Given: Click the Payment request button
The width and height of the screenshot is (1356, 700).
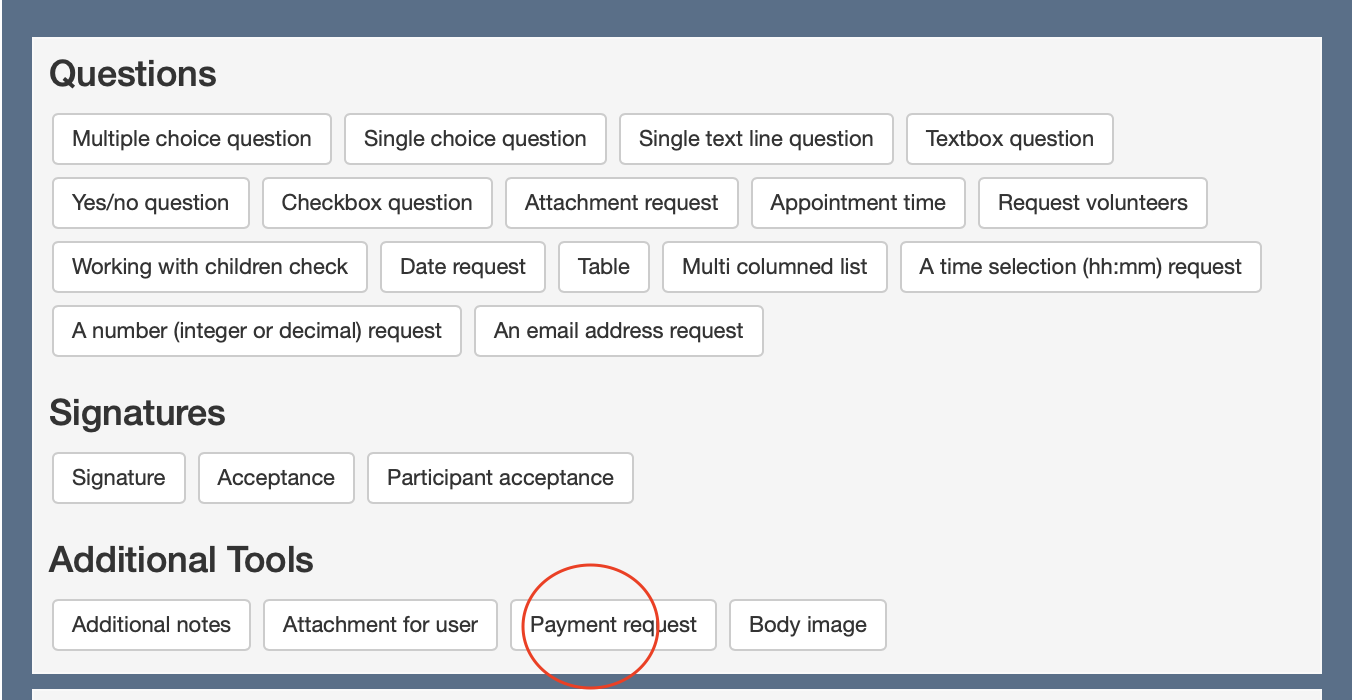Looking at the screenshot, I should pos(613,625).
